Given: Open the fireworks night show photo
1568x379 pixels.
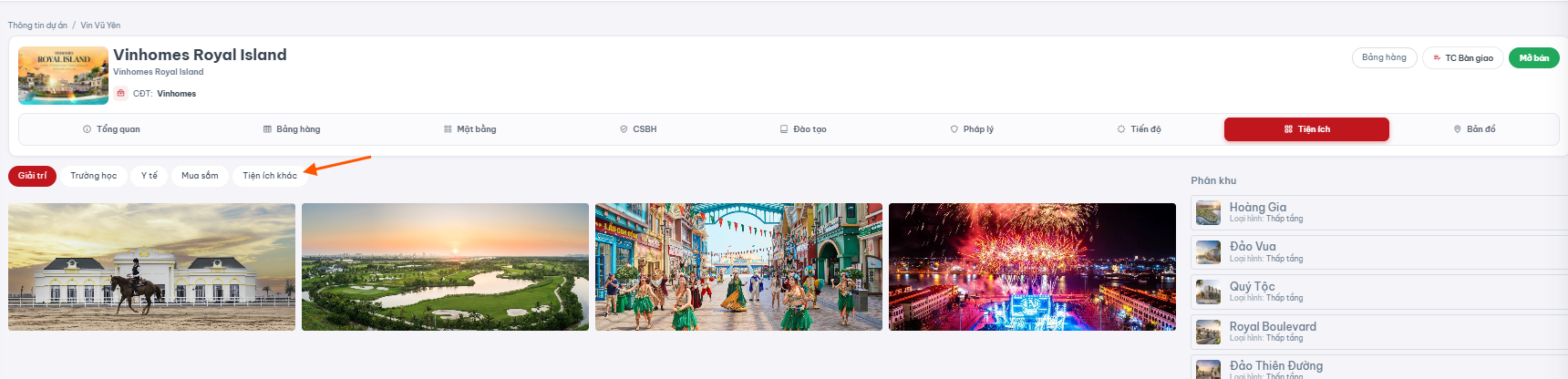Looking at the screenshot, I should coord(1032,267).
